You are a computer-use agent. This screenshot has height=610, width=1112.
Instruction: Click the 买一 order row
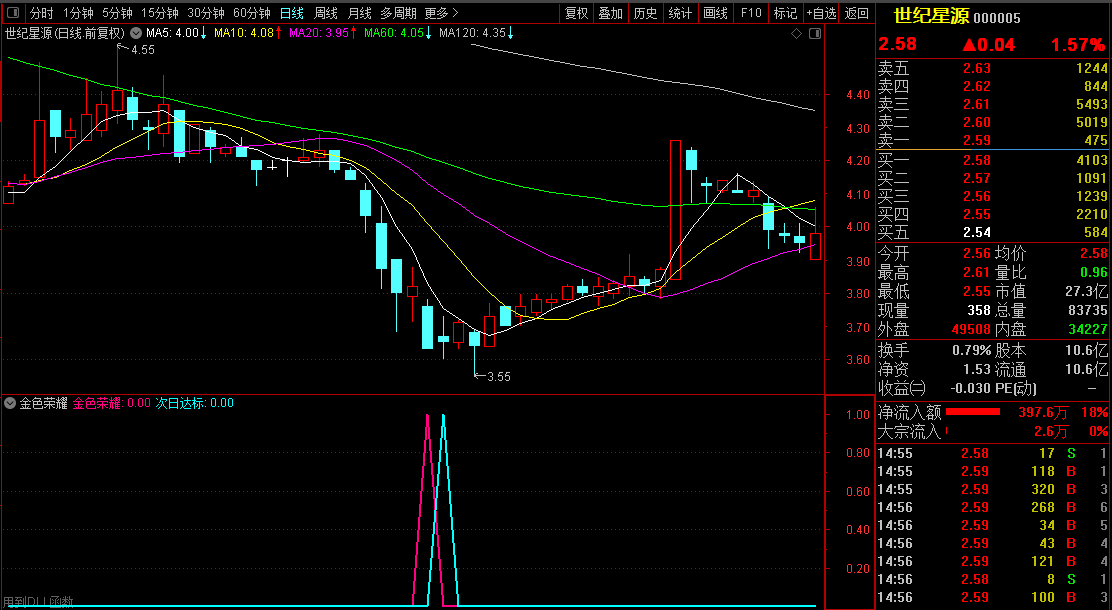[x=993, y=160]
